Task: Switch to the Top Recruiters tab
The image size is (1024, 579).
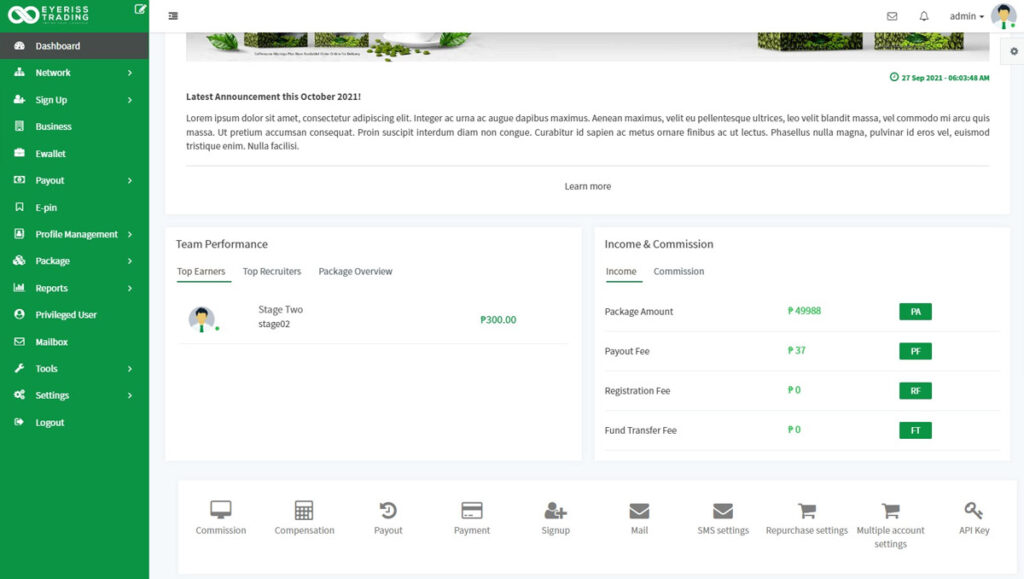Action: point(272,271)
